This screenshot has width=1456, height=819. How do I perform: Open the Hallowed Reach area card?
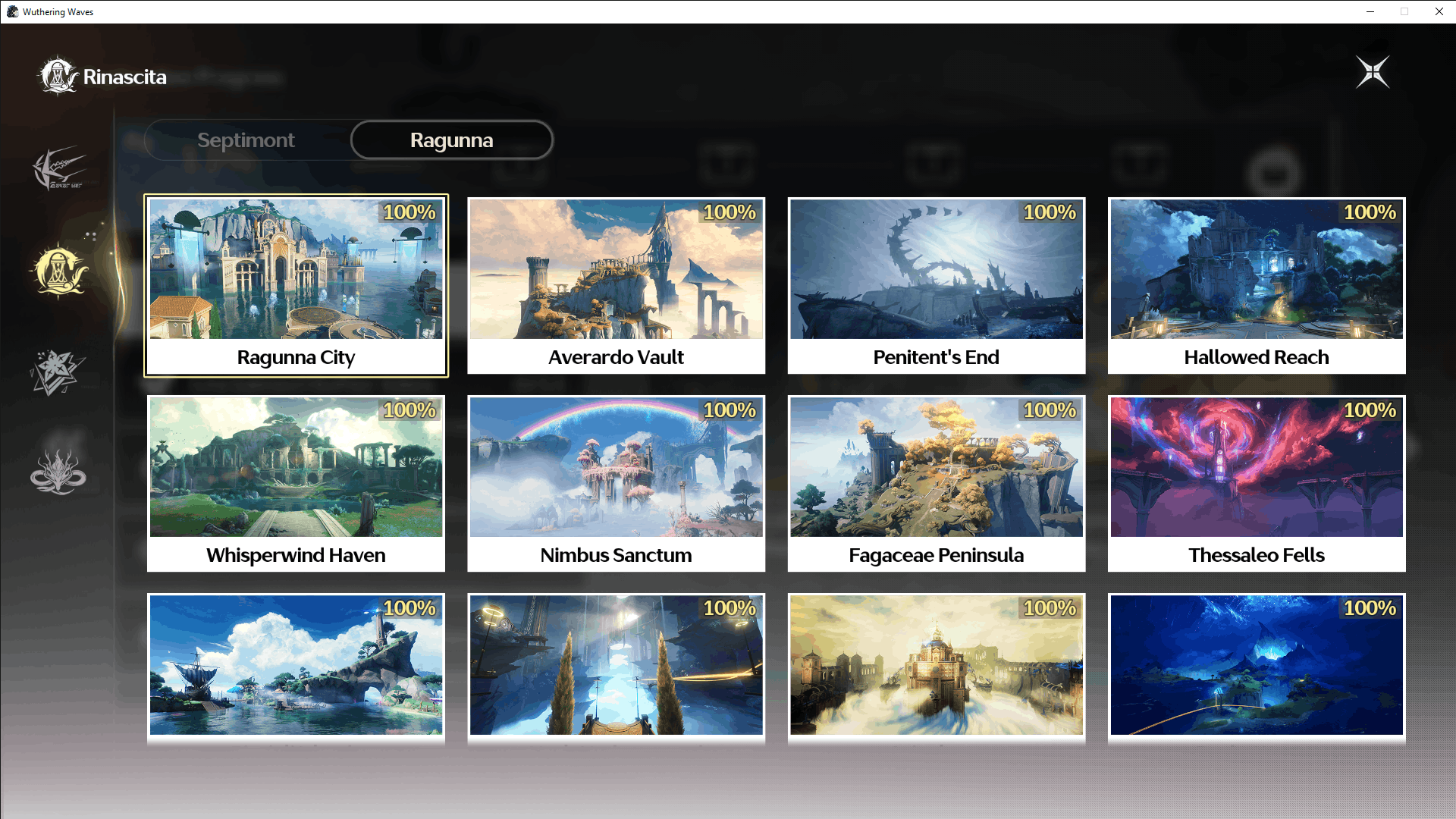pyautogui.click(x=1257, y=286)
